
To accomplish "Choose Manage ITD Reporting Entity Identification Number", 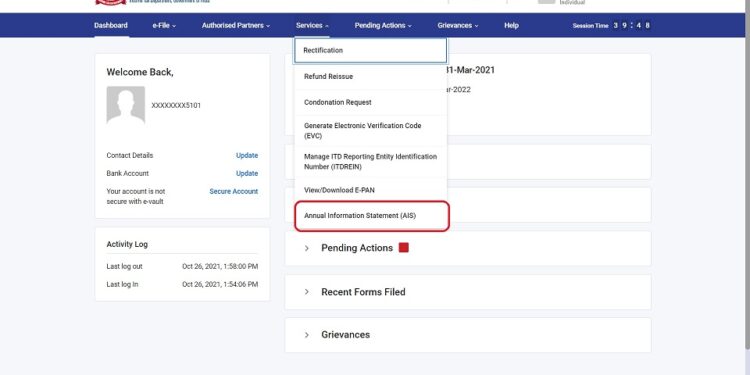I will [371, 162].
